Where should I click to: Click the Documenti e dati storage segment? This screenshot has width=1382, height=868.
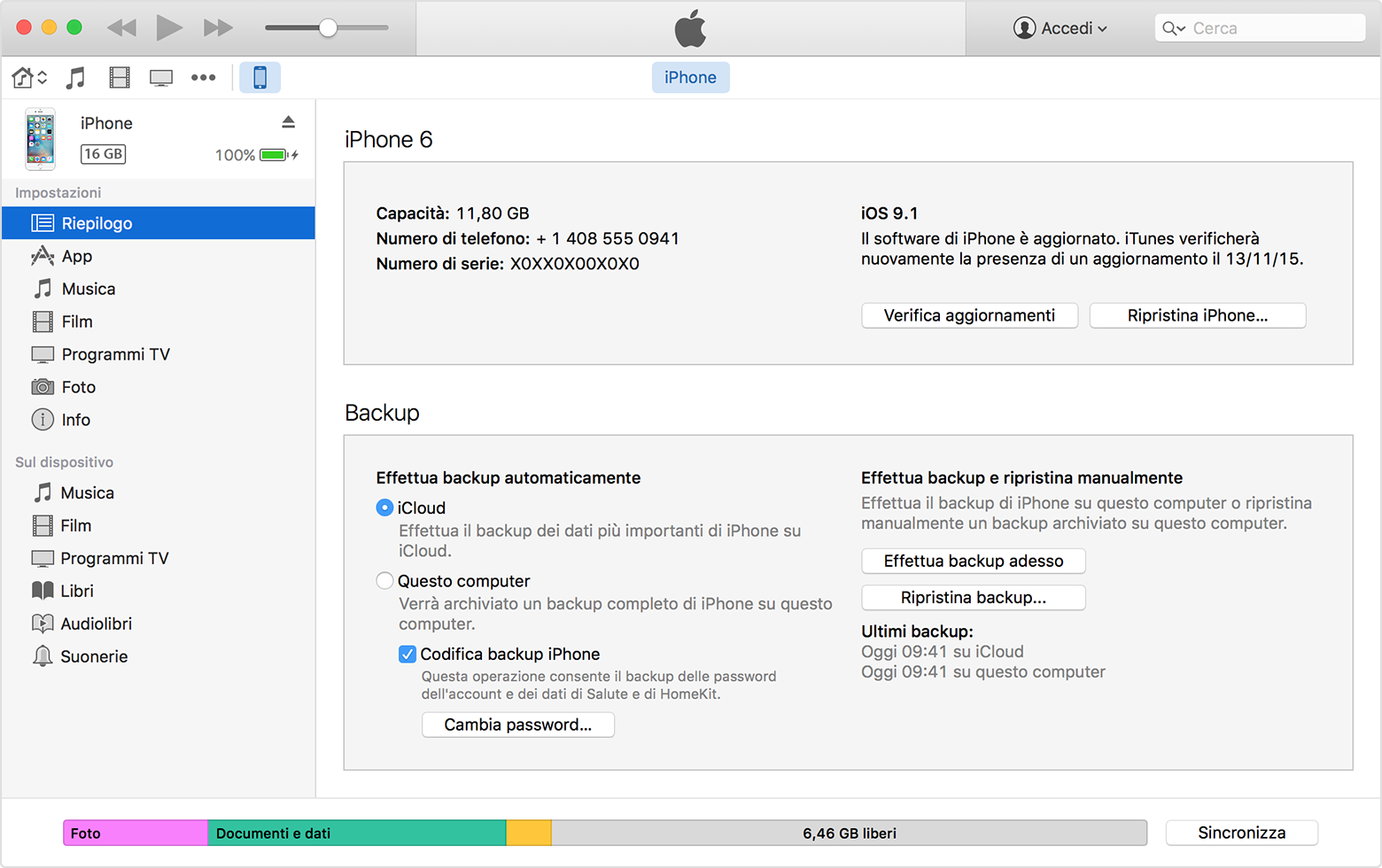357,833
